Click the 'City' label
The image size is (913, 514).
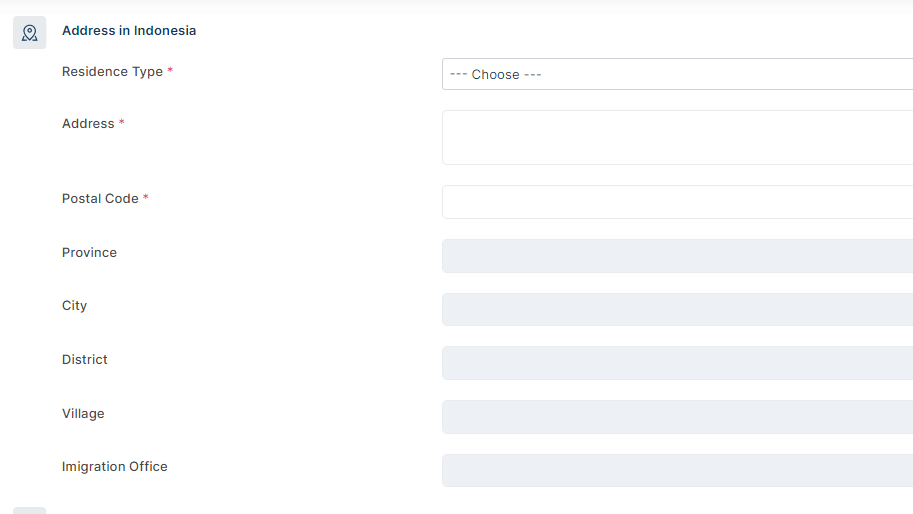click(x=74, y=306)
